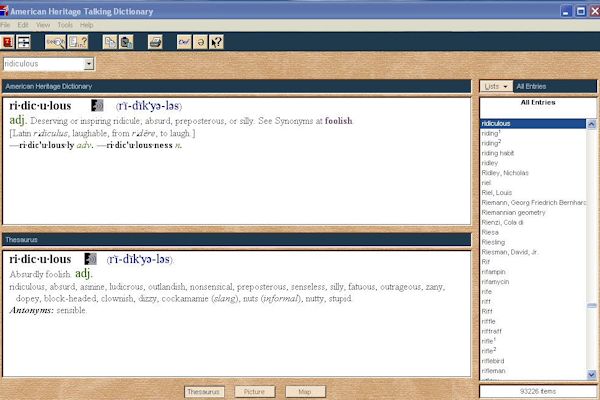Screen dimensions: 600x400
Task: Open the View menu
Action: point(43,25)
